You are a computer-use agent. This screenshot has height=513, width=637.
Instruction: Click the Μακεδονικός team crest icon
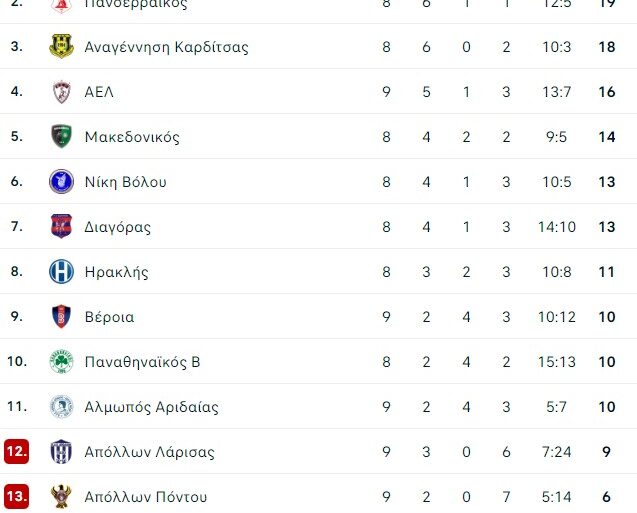click(61, 137)
